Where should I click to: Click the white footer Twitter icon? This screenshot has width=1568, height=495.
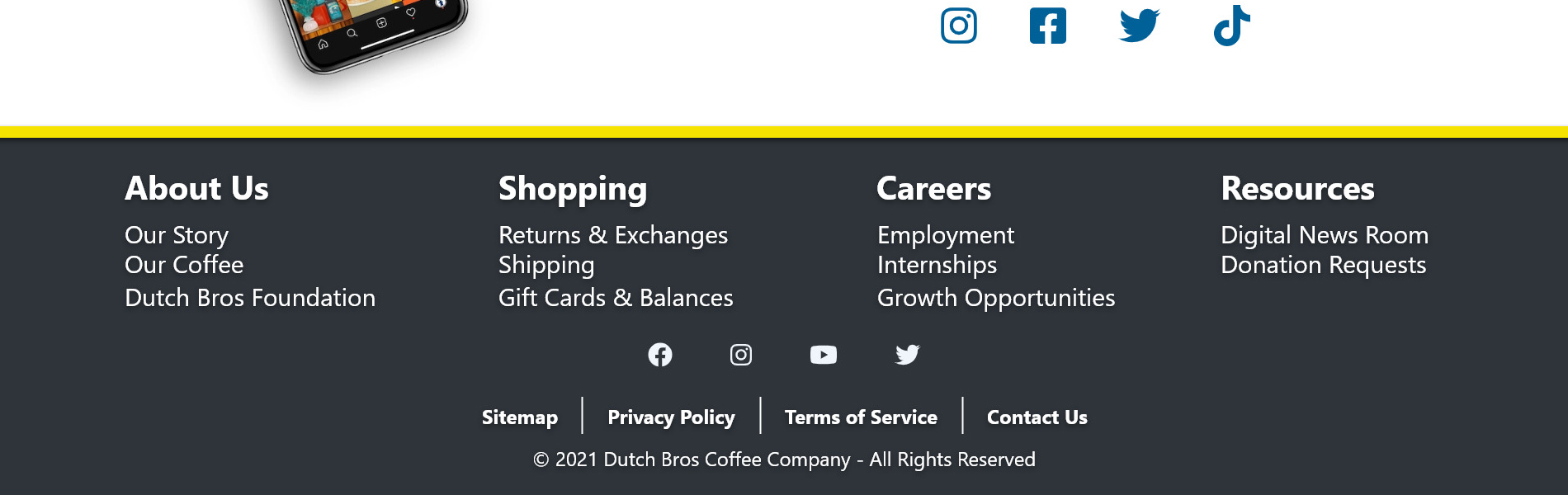pos(907,355)
